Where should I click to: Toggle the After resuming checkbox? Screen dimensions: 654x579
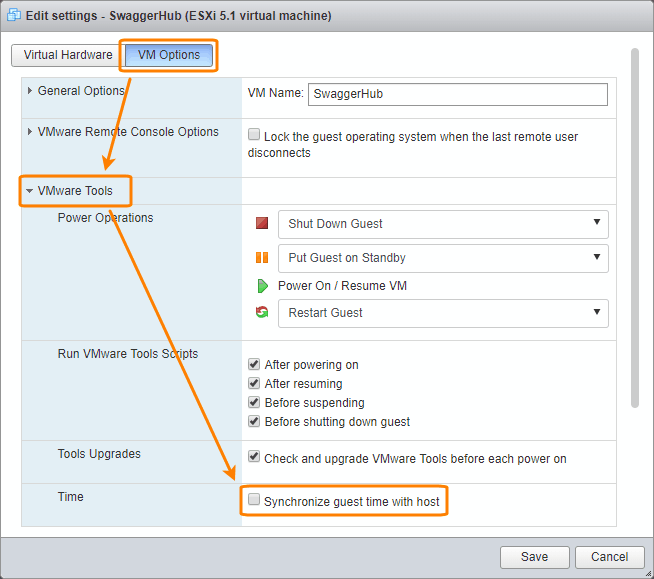click(x=254, y=384)
